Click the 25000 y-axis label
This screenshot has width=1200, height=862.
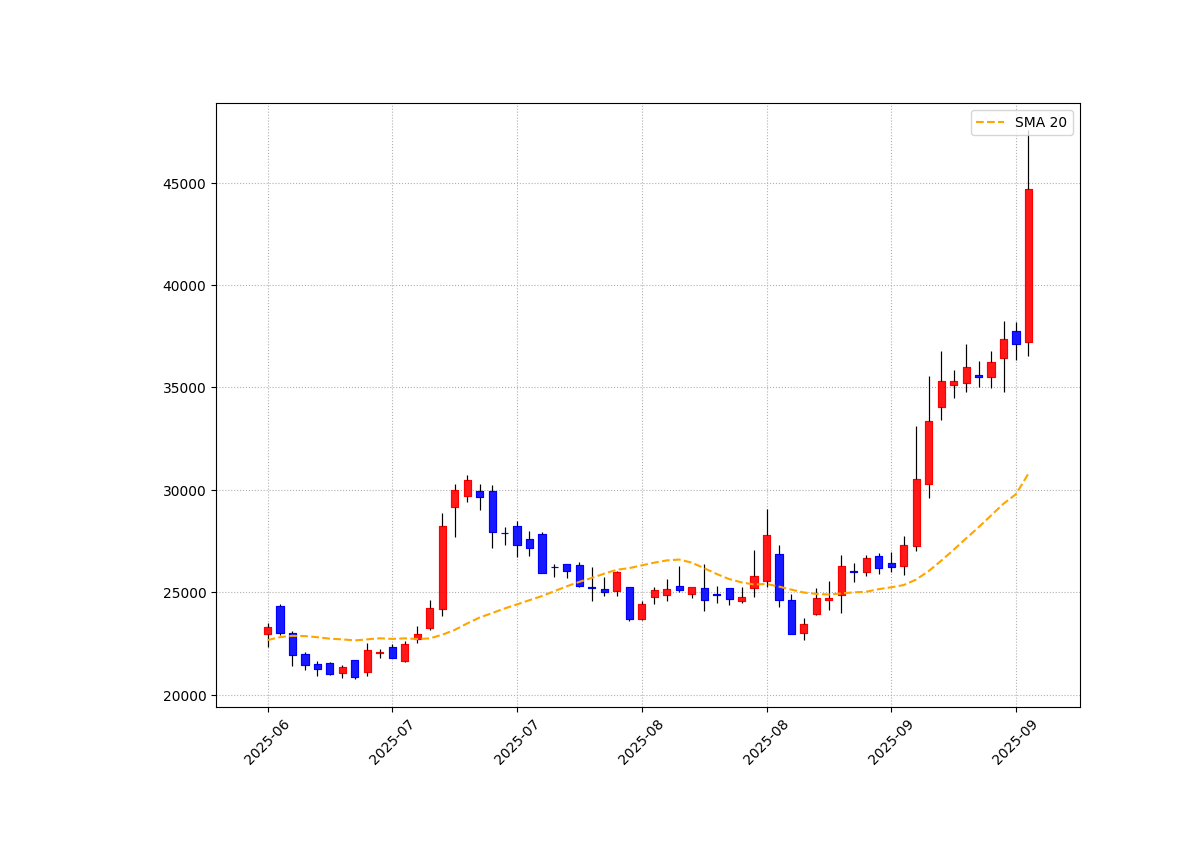click(184, 593)
